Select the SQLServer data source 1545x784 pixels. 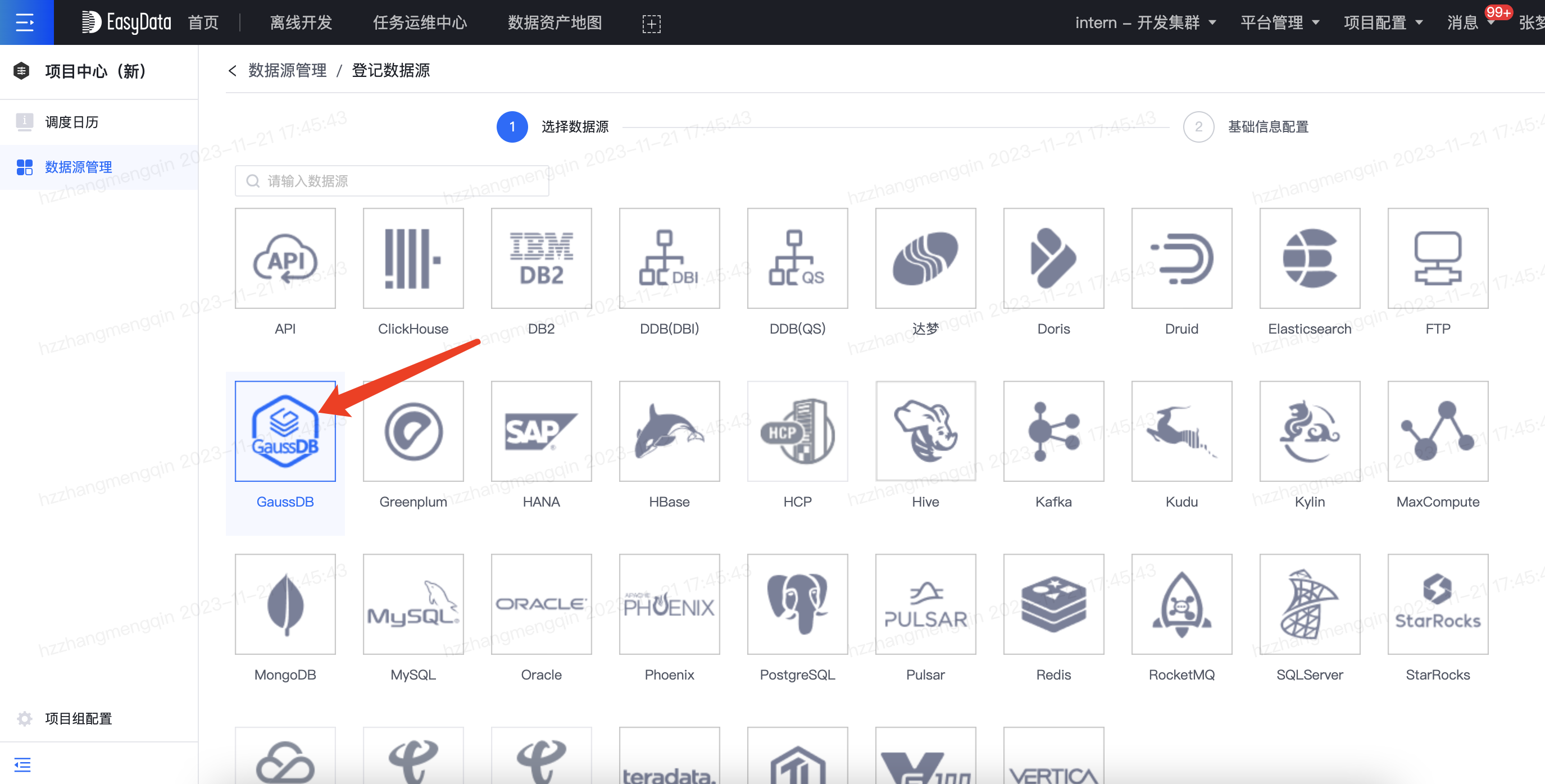click(1310, 604)
